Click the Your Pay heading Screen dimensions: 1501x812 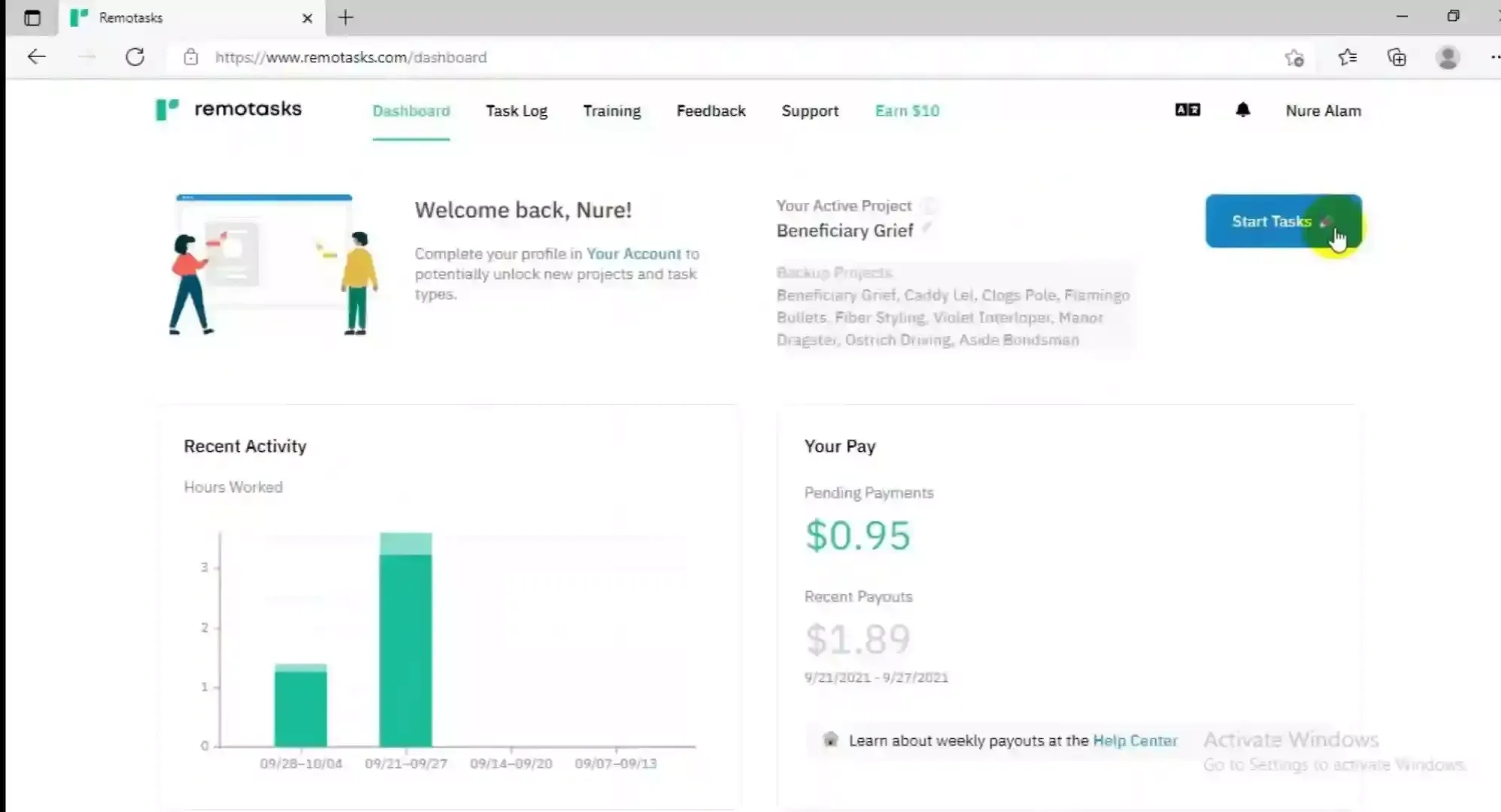pos(840,446)
